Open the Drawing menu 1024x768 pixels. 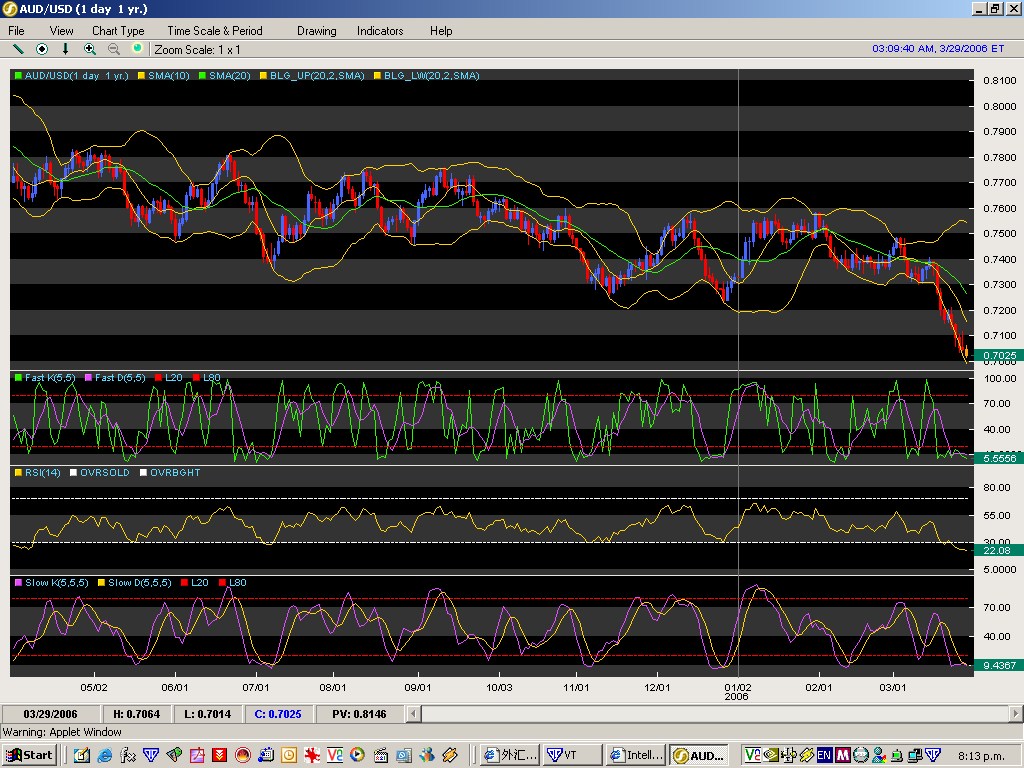pyautogui.click(x=316, y=31)
